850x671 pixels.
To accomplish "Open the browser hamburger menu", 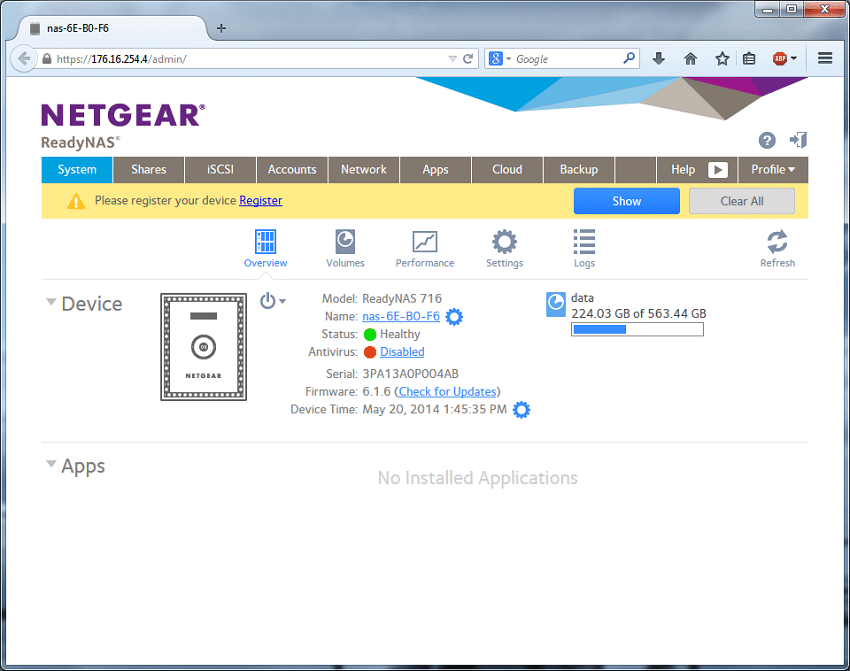I will (825, 58).
